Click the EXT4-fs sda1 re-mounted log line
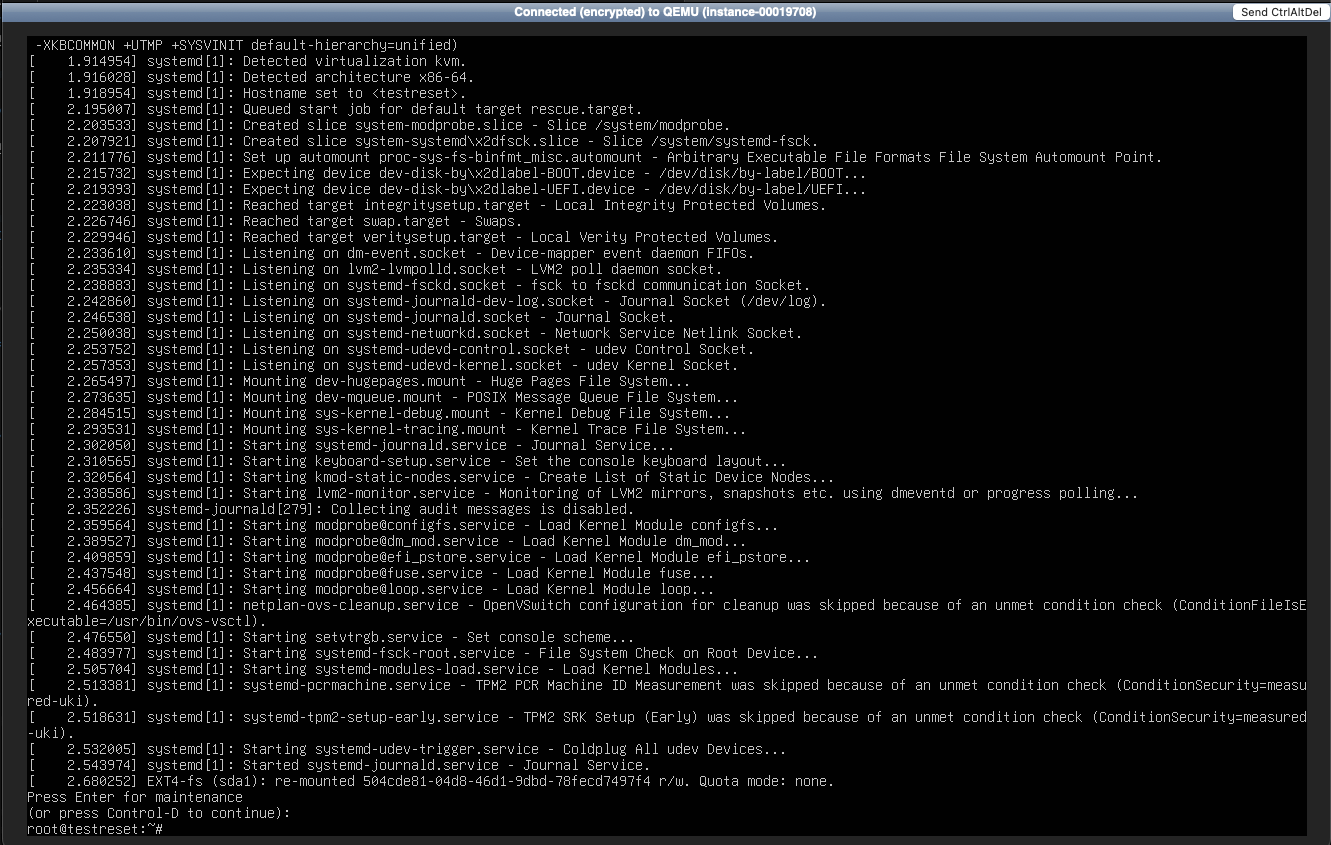Viewport: 1331px width, 845px height. click(x=430, y=781)
